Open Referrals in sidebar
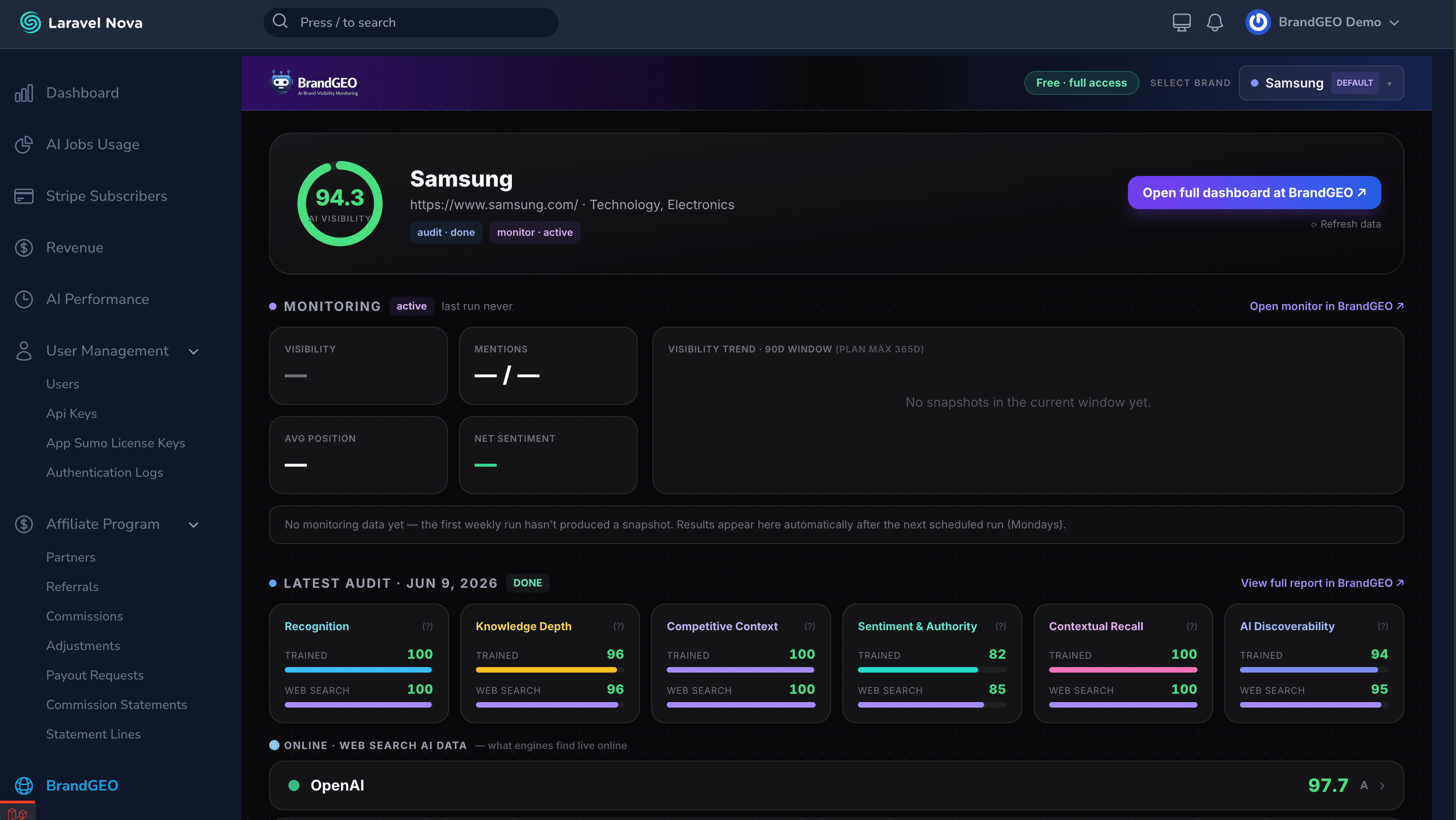Image resolution: width=1456 pixels, height=820 pixels. coord(72,586)
